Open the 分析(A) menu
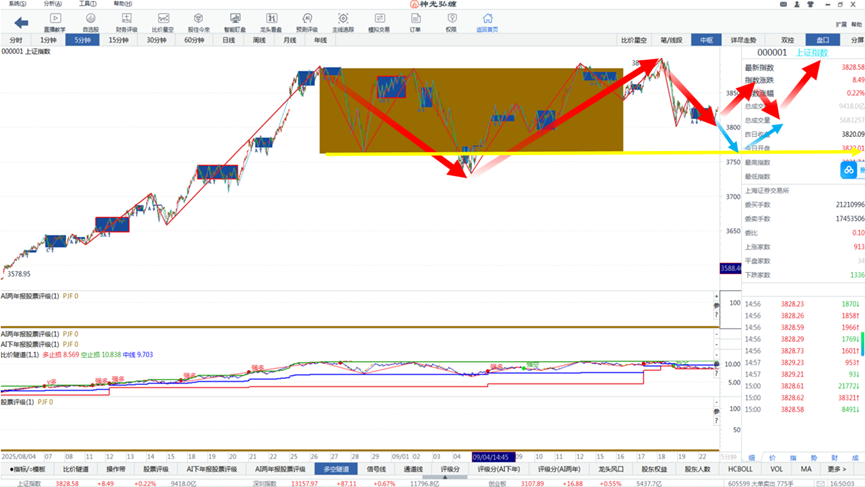The height and width of the screenshot is (487, 865). [52, 4]
